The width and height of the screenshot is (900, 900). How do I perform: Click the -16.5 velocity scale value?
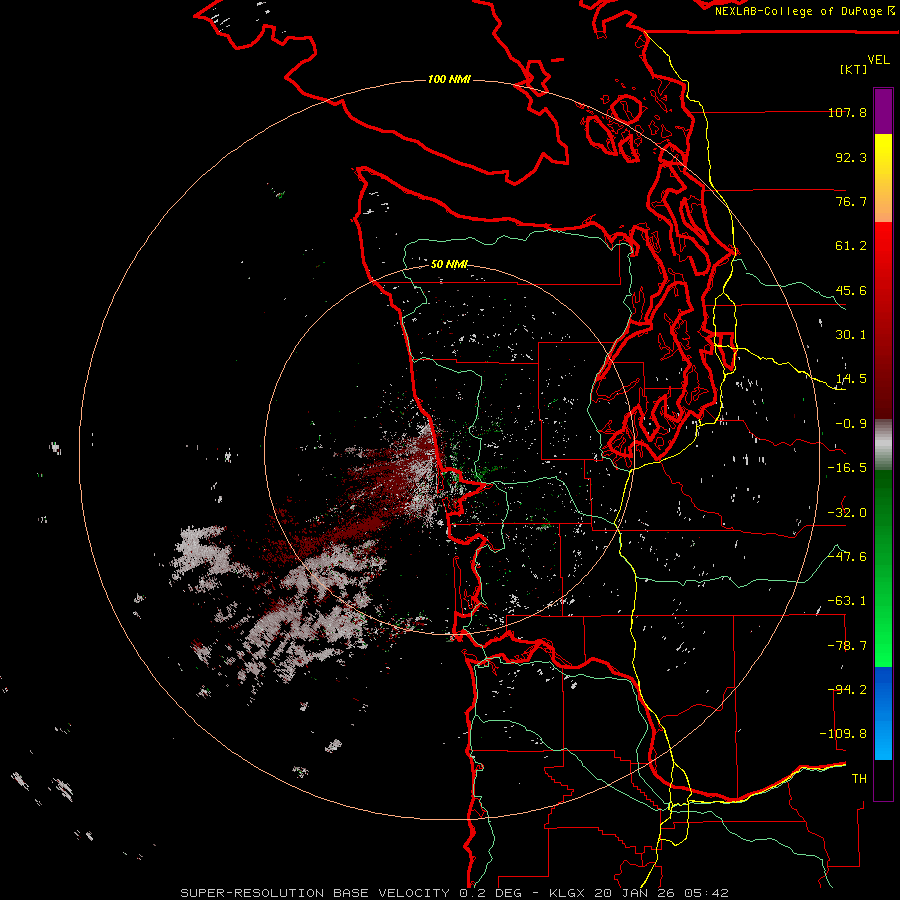847,468
